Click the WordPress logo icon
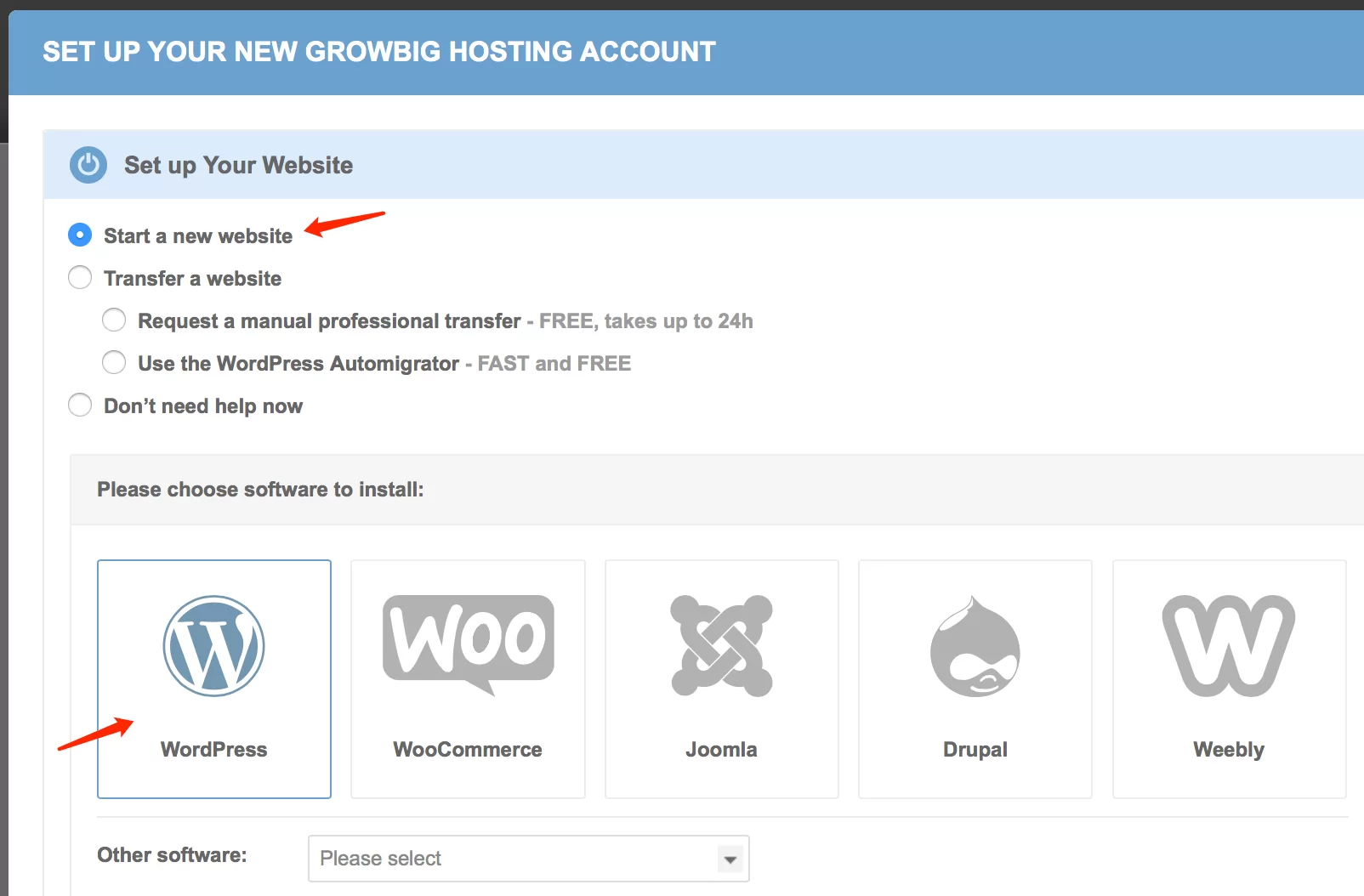 (213, 646)
